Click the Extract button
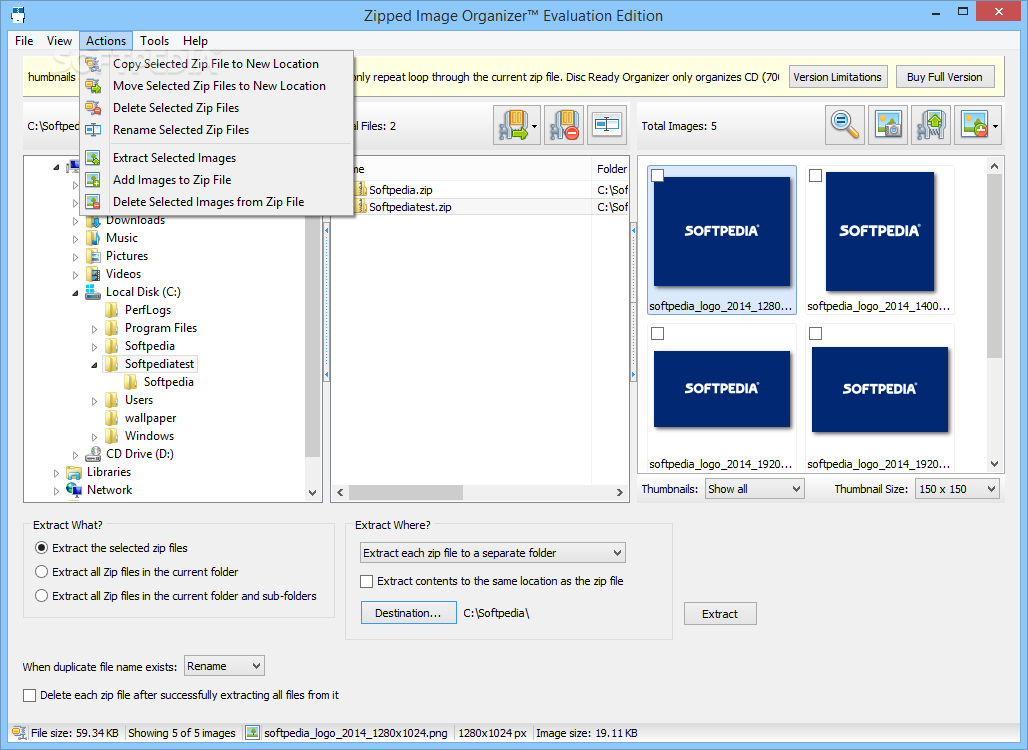Viewport: 1028px width, 750px height. point(720,614)
